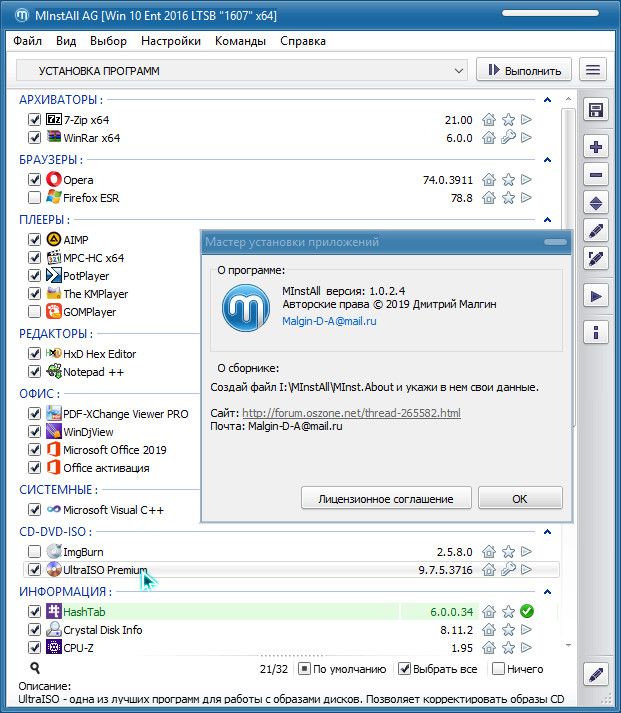Viewport: 621px width, 713px height.
Task: Check the Firefox ESR checkbox
Action: point(35,198)
